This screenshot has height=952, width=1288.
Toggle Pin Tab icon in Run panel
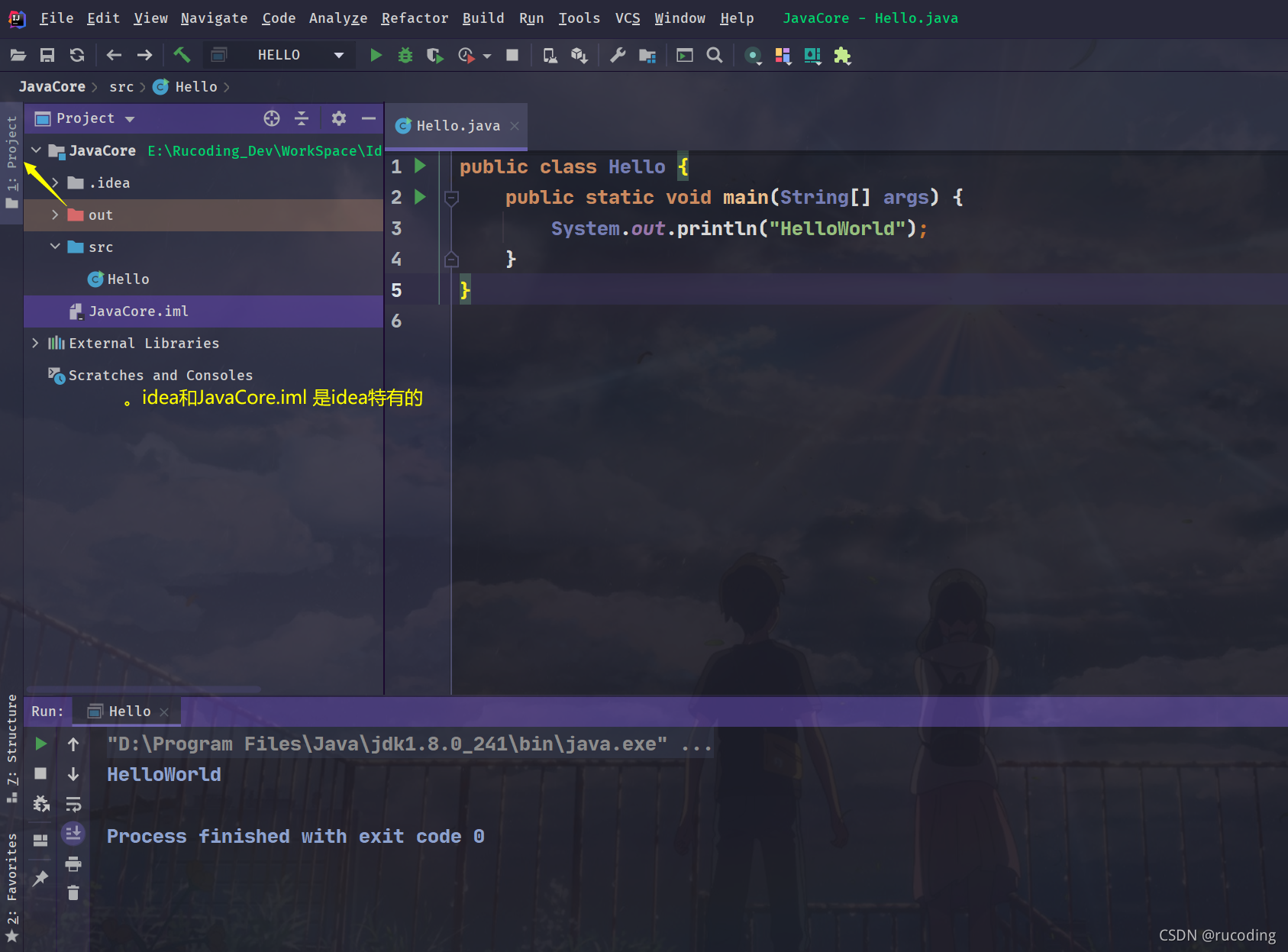tap(41, 878)
